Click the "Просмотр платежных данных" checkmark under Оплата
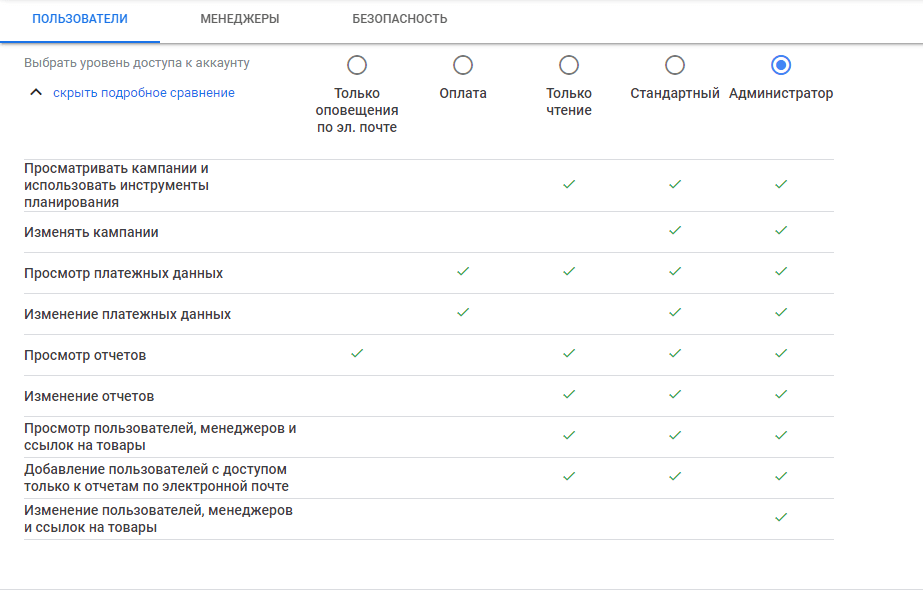The width and height of the screenshot is (923, 598). [x=463, y=271]
